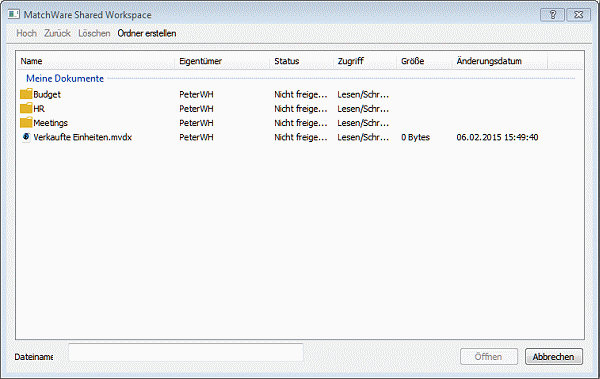The width and height of the screenshot is (600, 379).
Task: Click the date 06.02.2015 15:49:40
Action: click(497, 137)
